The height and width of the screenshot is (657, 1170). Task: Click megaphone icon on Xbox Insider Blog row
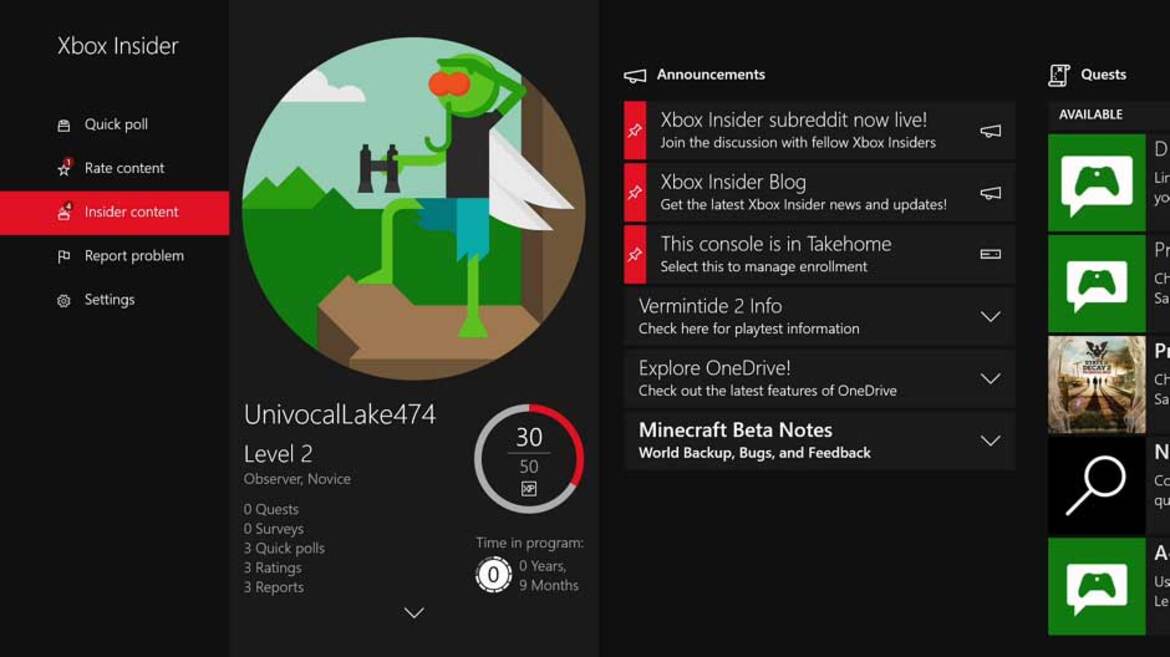[991, 193]
